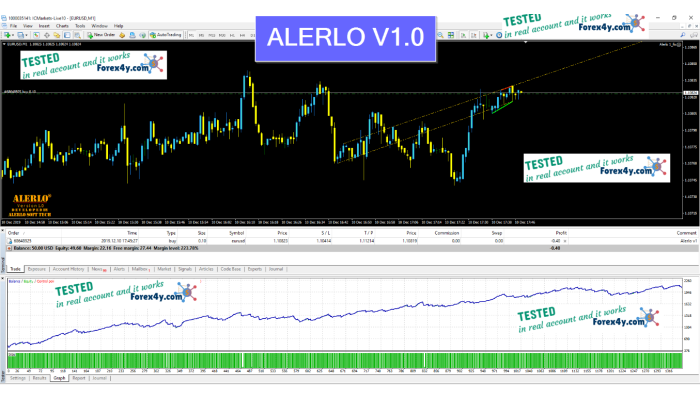Image resolution: width=700 pixels, height=400 pixels.
Task: Close the order via the x beside profit
Action: coord(565,241)
